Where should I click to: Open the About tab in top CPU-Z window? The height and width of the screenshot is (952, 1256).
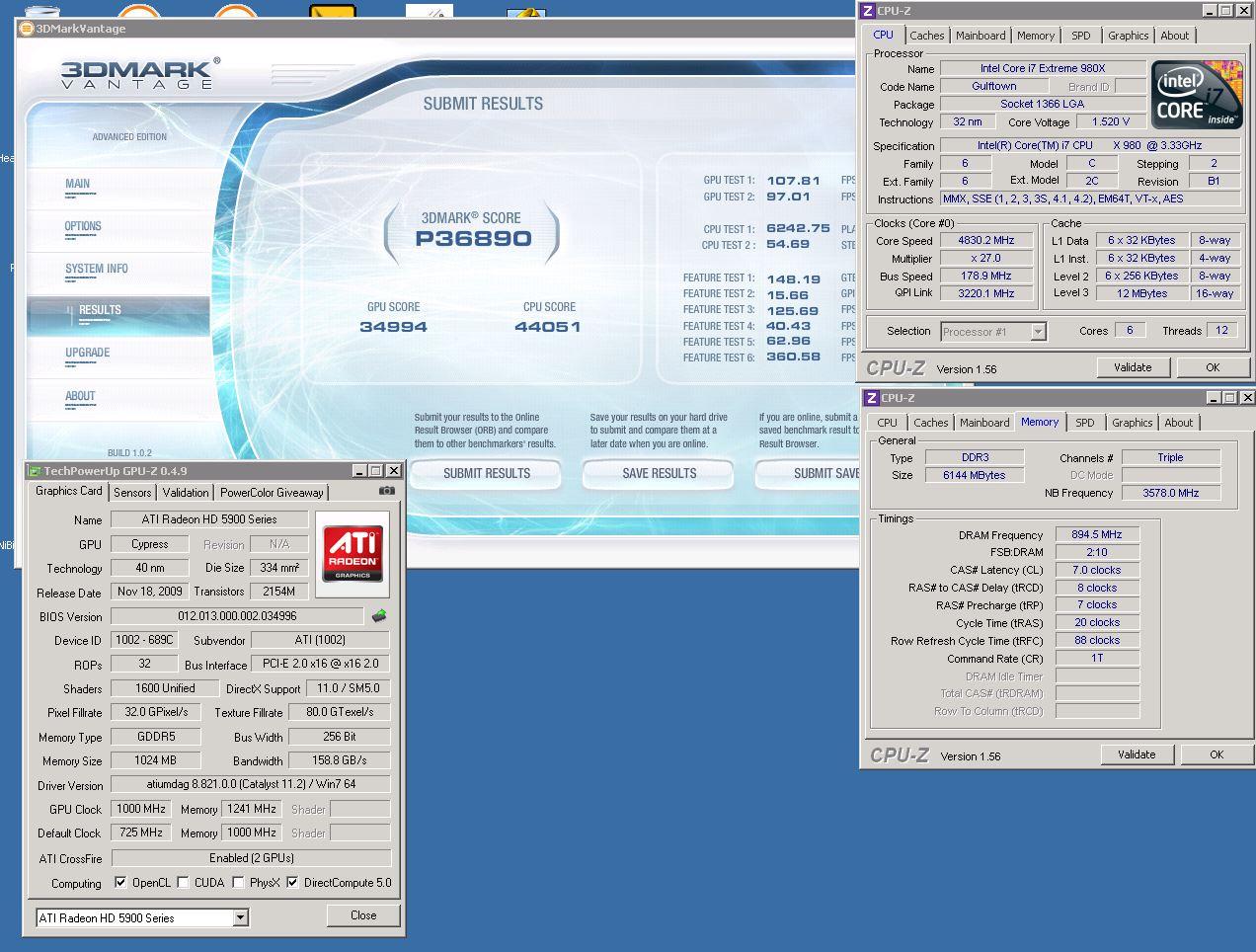[1175, 36]
